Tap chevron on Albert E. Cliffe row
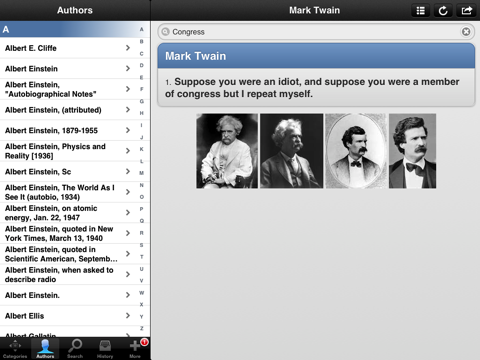480x360 pixels. (128, 48)
